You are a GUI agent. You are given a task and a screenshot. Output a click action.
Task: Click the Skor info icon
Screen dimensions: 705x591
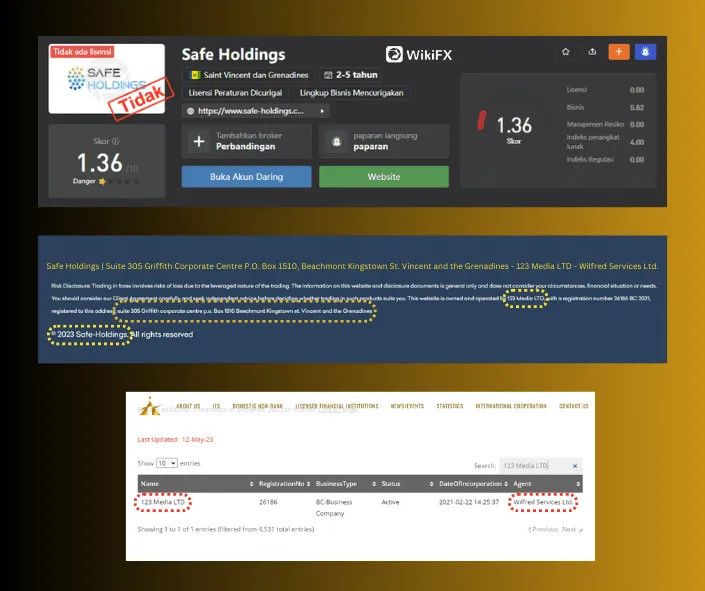coord(116,141)
